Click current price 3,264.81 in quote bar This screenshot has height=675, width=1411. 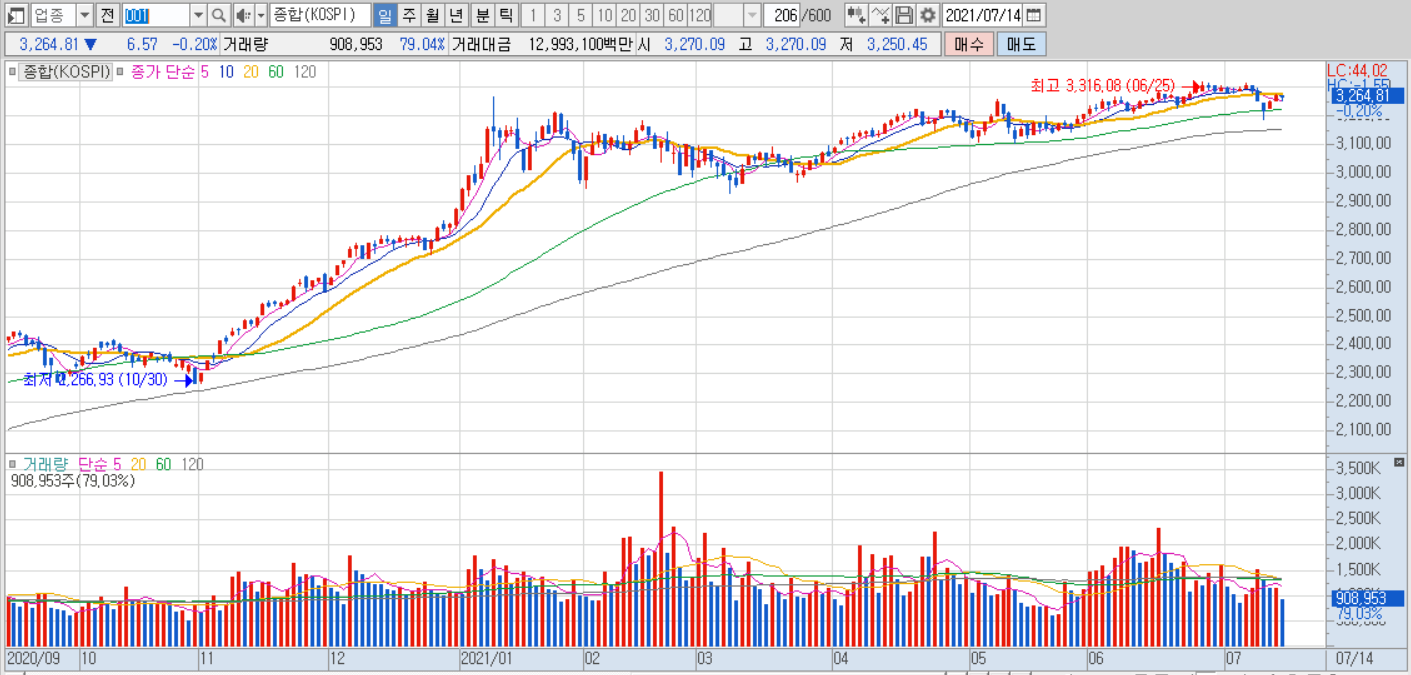pos(49,44)
